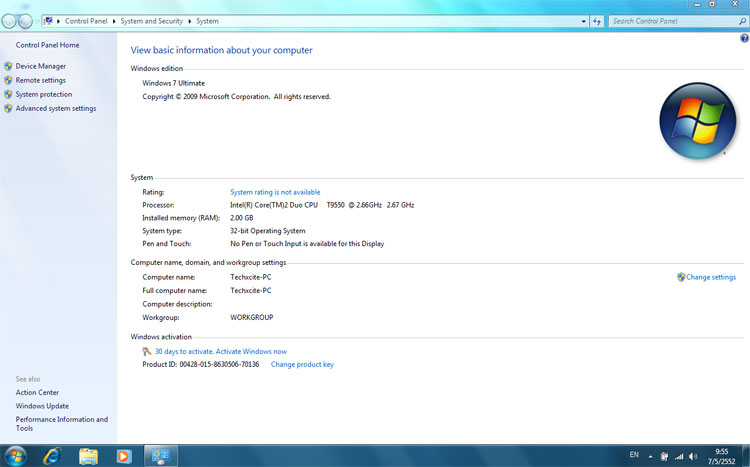Click the volume speaker tray icon

click(x=693, y=456)
